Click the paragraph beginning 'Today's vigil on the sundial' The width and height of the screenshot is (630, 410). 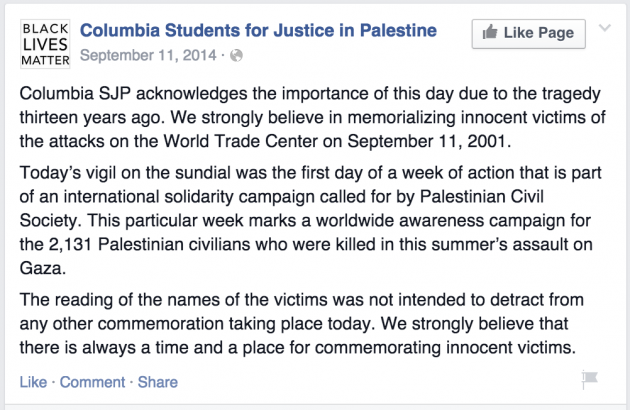tap(311, 220)
